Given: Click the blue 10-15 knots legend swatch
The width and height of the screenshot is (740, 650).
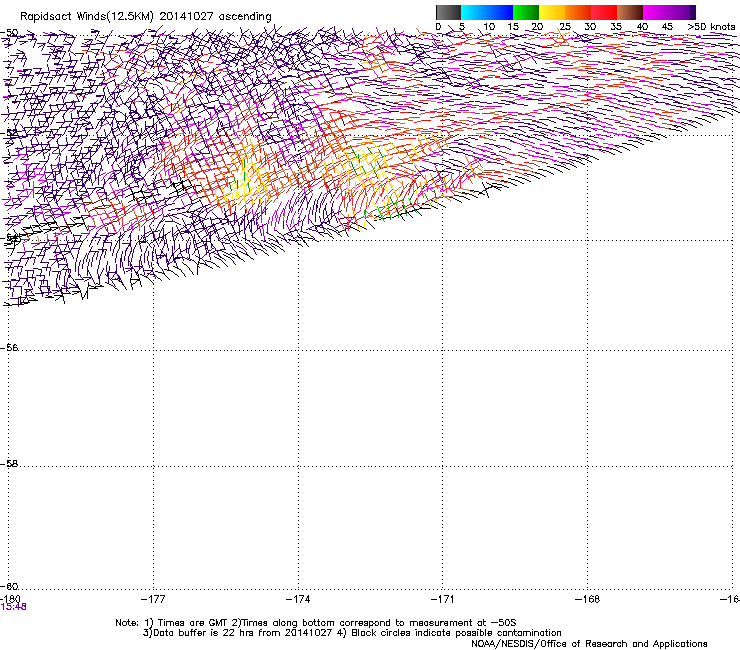Looking at the screenshot, I should tap(500, 12).
